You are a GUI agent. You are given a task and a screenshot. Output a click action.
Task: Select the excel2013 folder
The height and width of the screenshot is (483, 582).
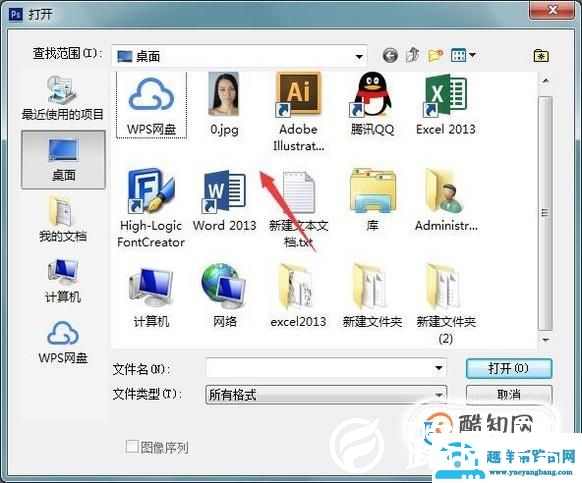click(298, 296)
